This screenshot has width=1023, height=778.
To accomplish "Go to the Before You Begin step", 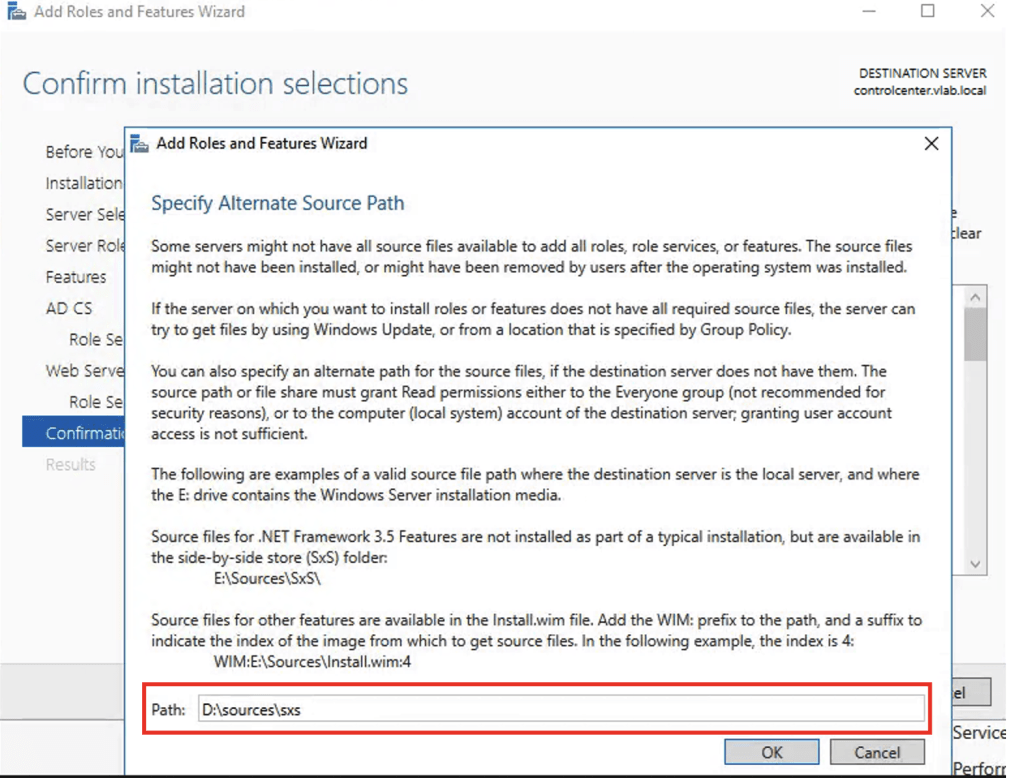I will 84,152.
